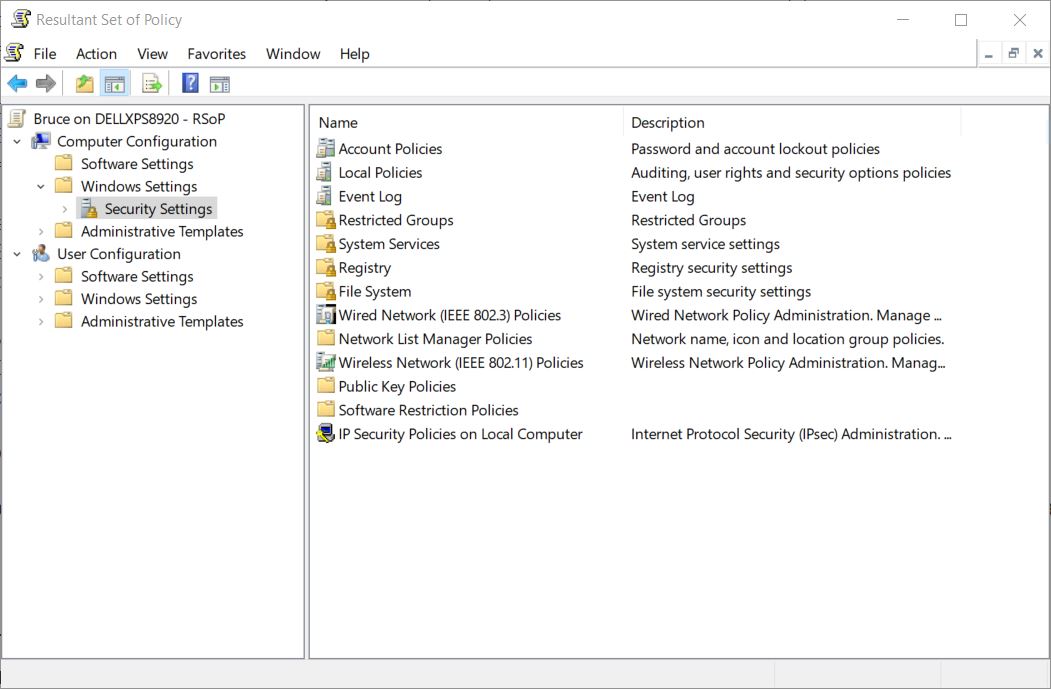Navigate back using the Back arrow icon
Viewport: 1051px width, 689px height.
click(17, 82)
